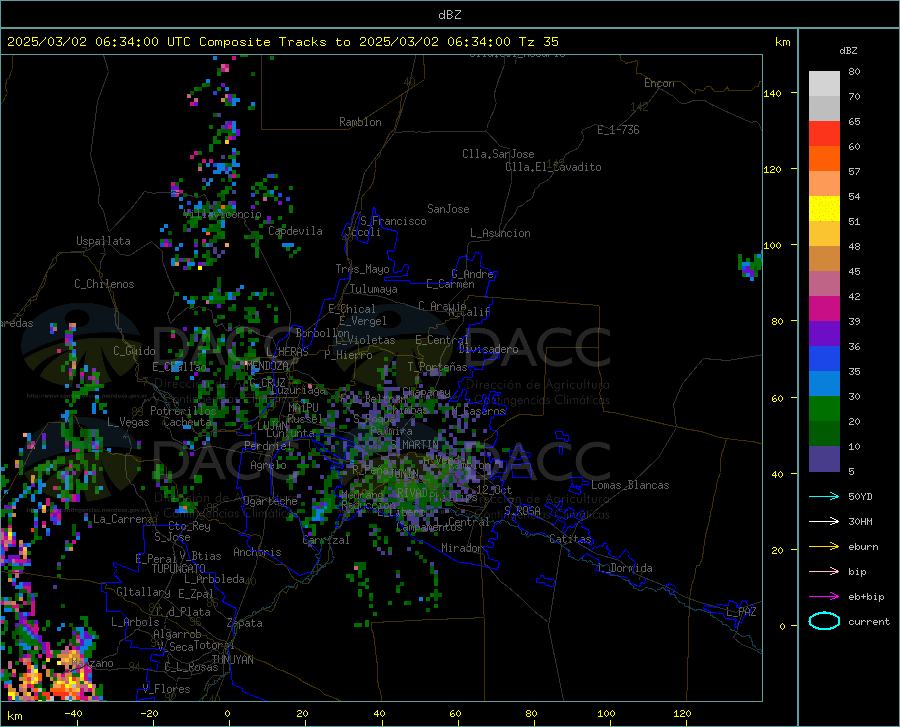Click the Lomas_Blancas label
Screen dimensions: 900x727
pyautogui.click(x=630, y=485)
